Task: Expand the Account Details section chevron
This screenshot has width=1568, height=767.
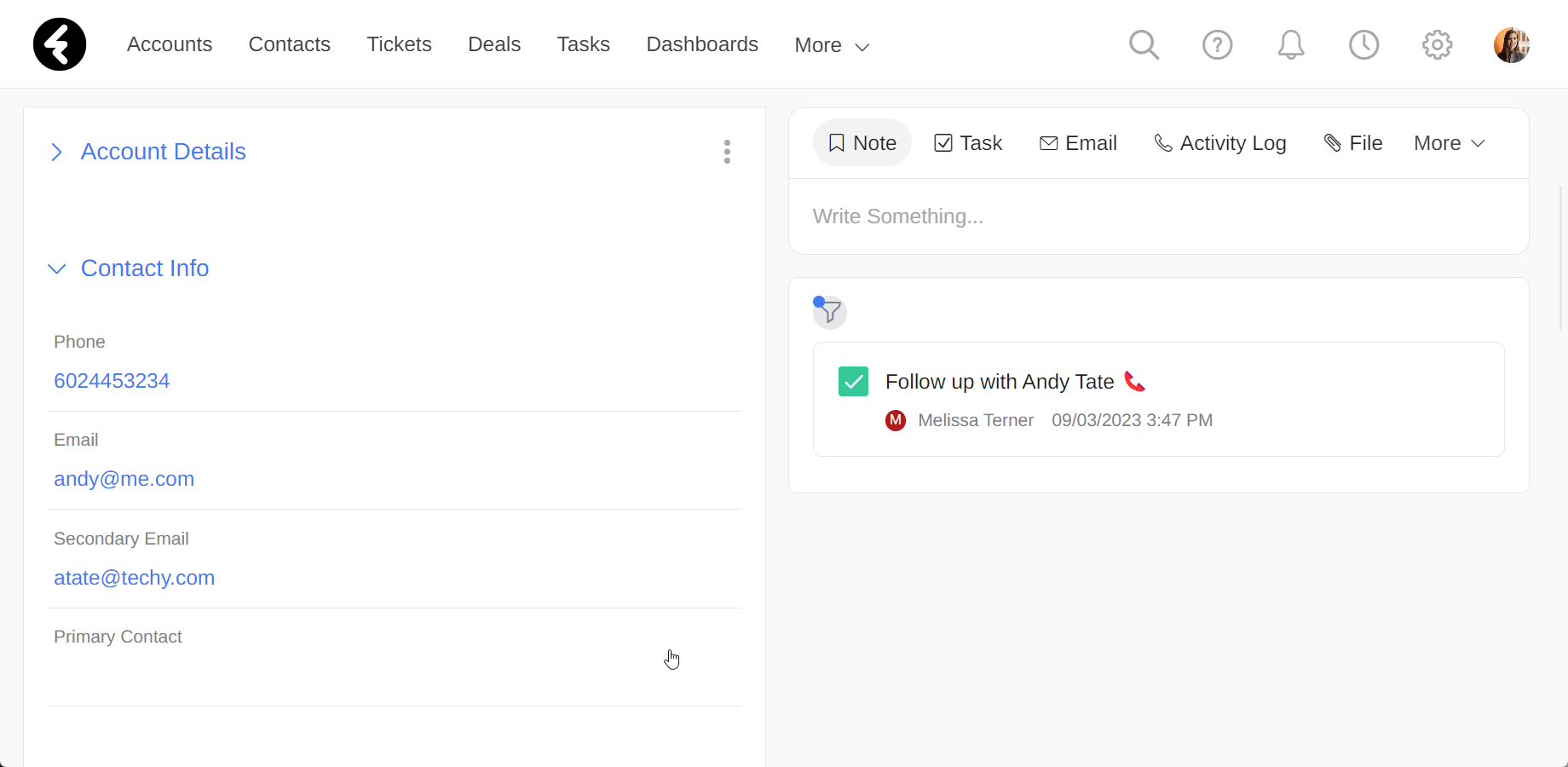Action: pyautogui.click(x=57, y=152)
